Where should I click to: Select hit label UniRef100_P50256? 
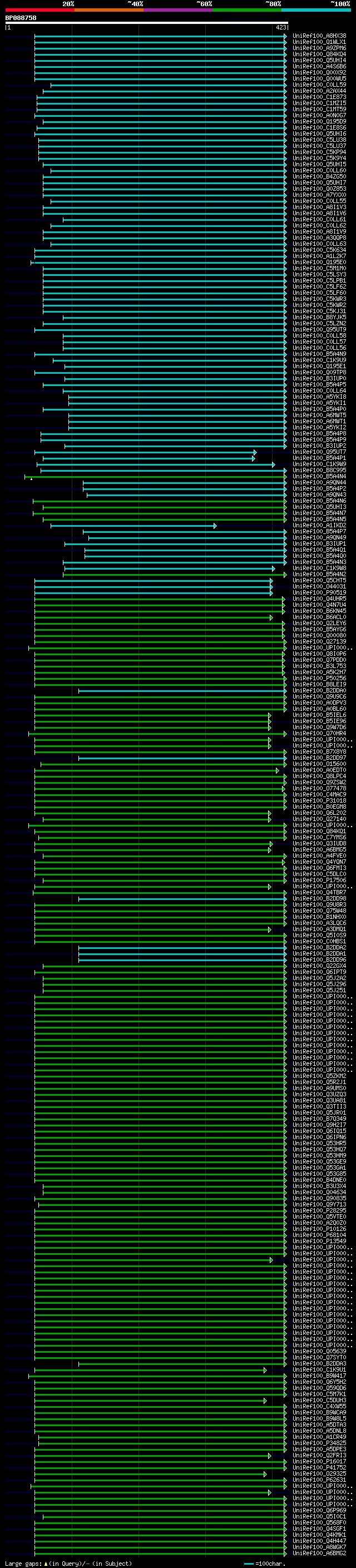pyautogui.click(x=319, y=678)
